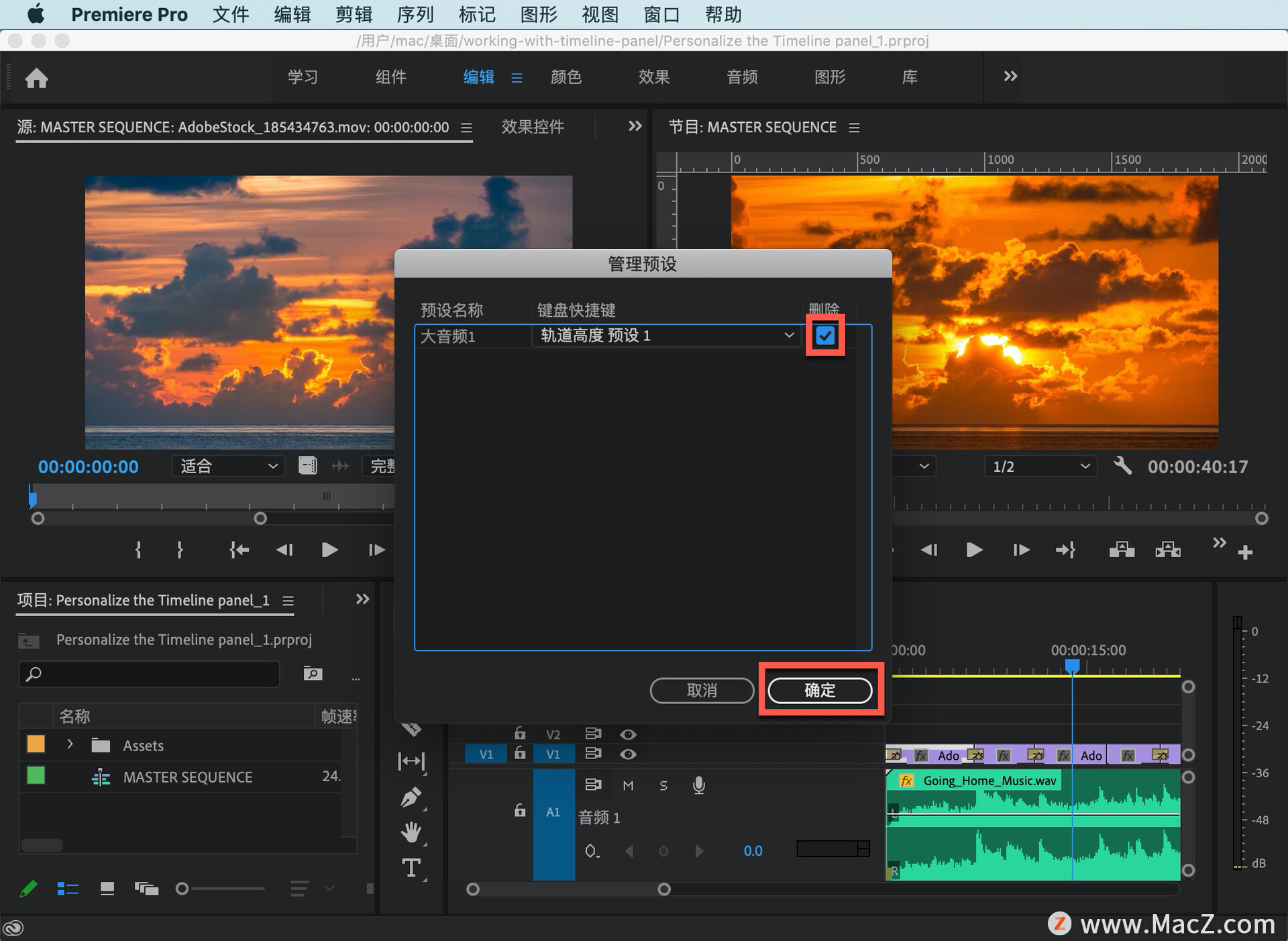Switch to the 颜色 workspace tab

tap(566, 77)
